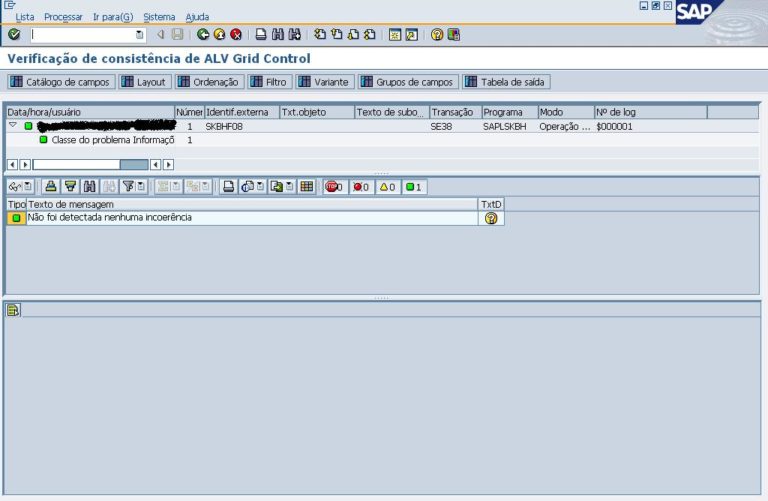Click the green Enter checkmark icon
This screenshot has width=768, height=501.
click(13, 34)
